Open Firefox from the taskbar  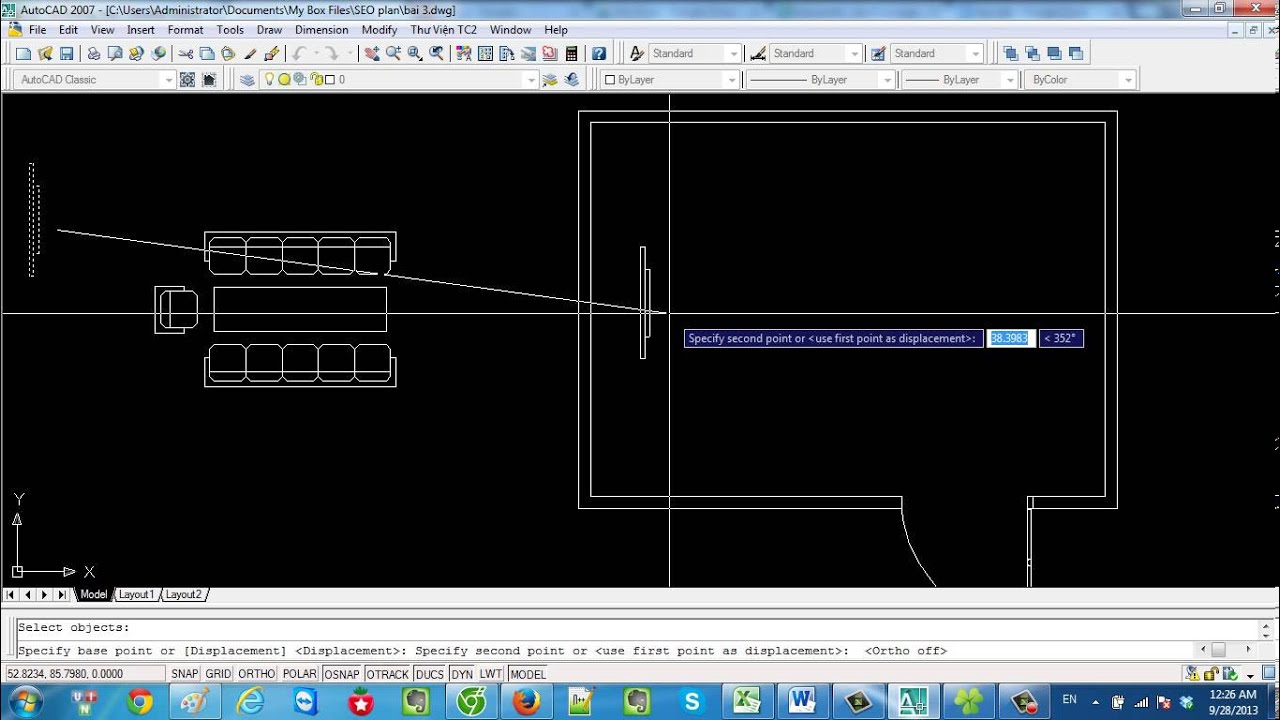click(x=526, y=701)
